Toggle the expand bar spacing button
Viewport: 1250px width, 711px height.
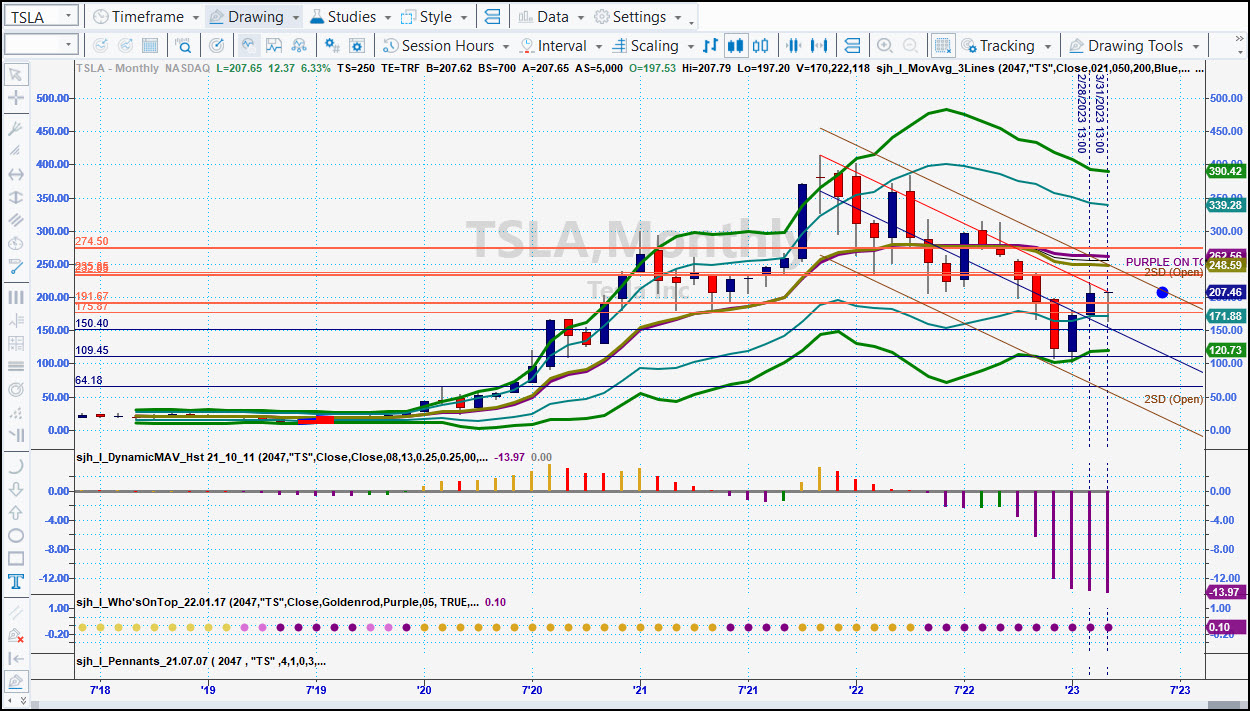coord(819,45)
